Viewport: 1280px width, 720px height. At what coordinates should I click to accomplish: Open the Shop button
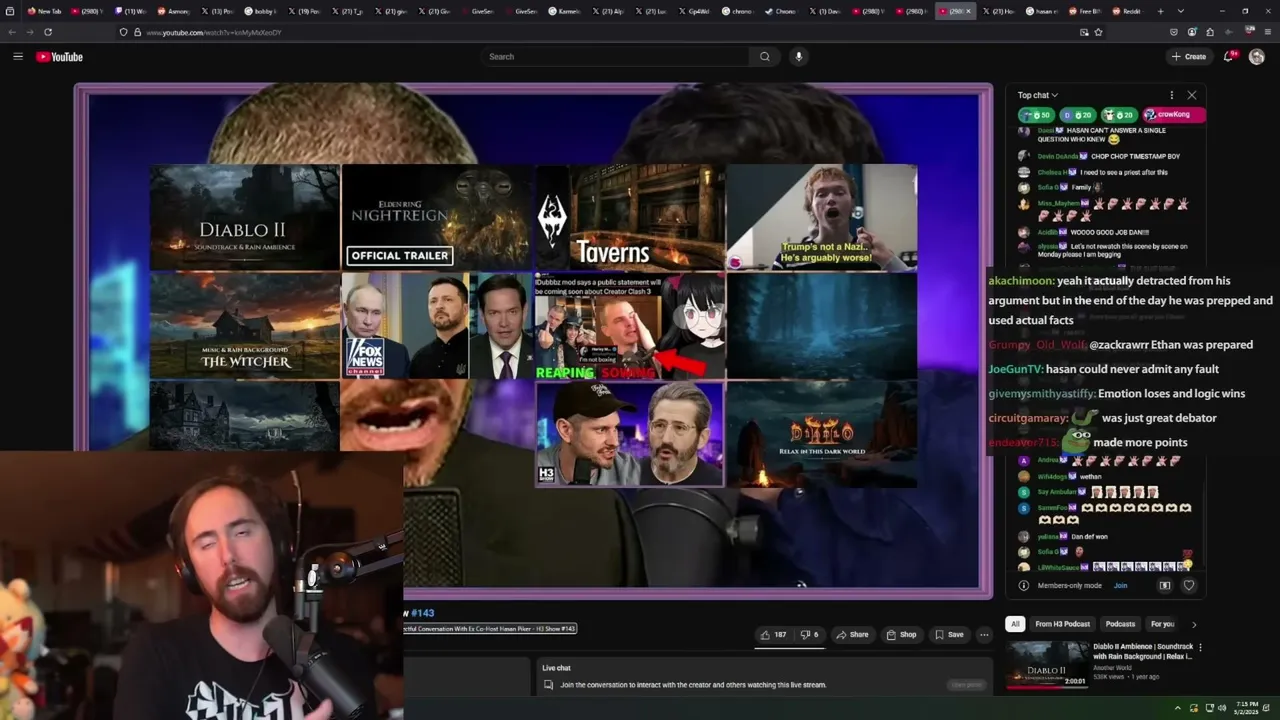click(901, 634)
